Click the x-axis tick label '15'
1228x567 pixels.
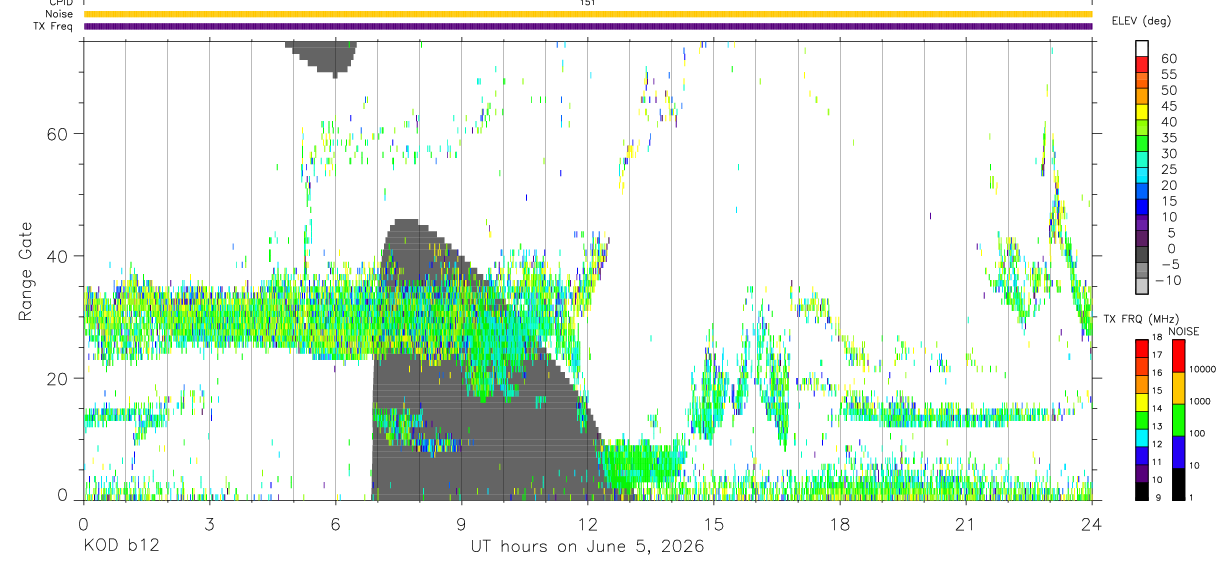pyautogui.click(x=714, y=524)
